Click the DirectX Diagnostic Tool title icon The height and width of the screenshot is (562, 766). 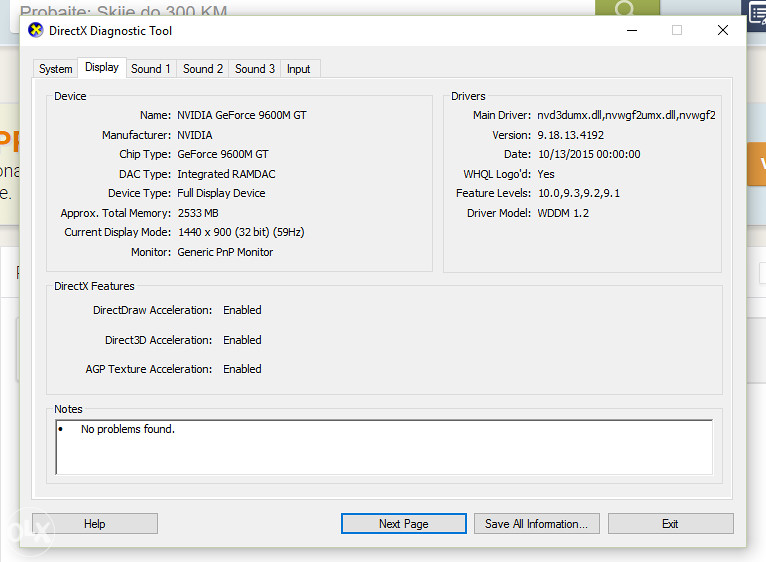tap(35, 30)
